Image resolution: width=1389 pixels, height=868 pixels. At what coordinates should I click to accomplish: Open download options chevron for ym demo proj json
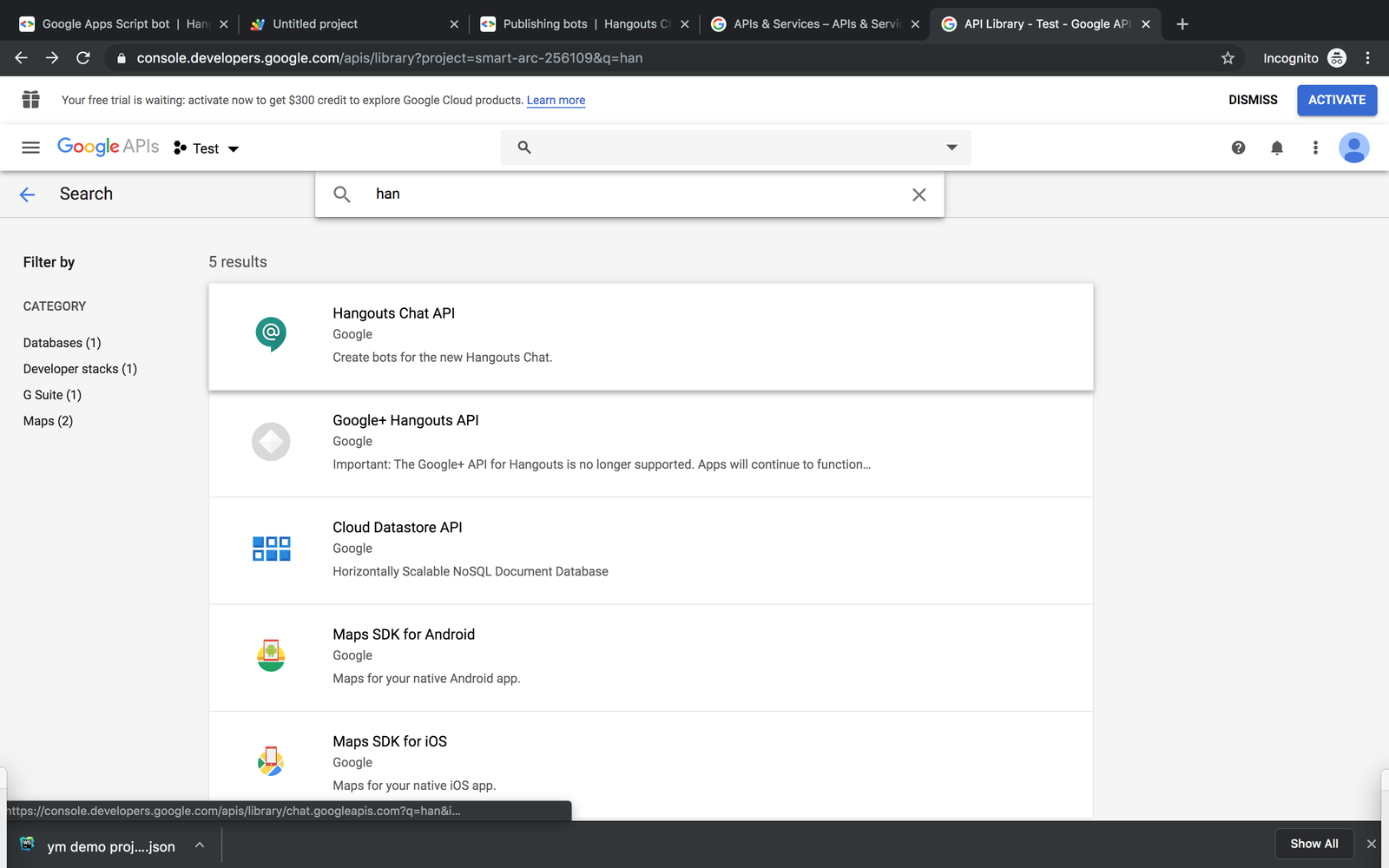[200, 845]
